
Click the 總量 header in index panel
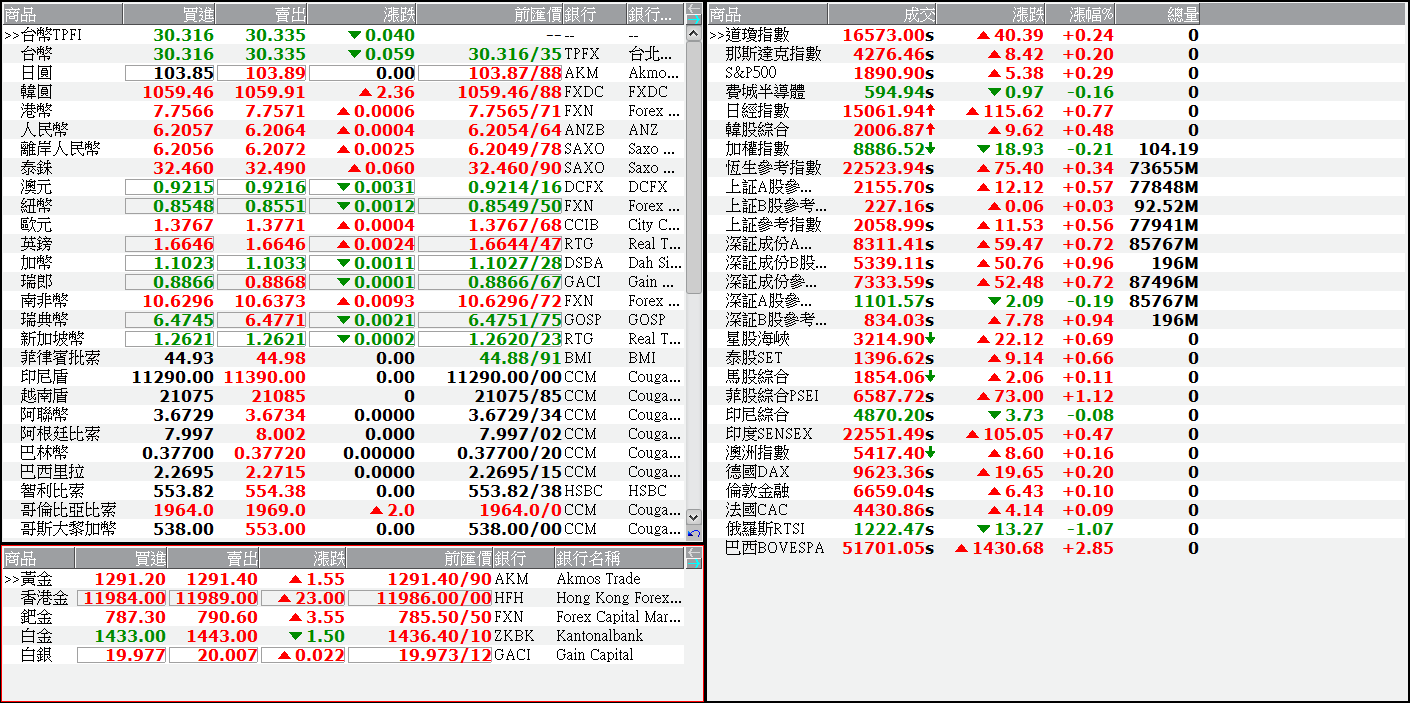pos(1157,14)
